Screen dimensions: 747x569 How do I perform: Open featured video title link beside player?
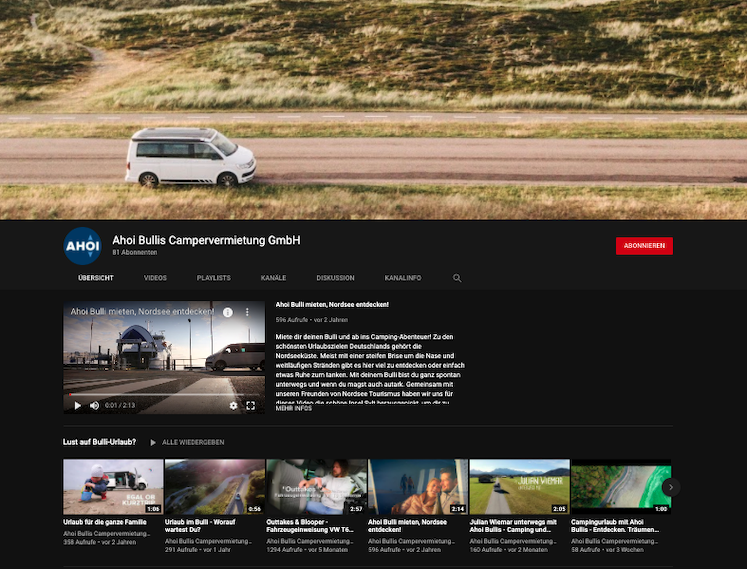tap(332, 305)
